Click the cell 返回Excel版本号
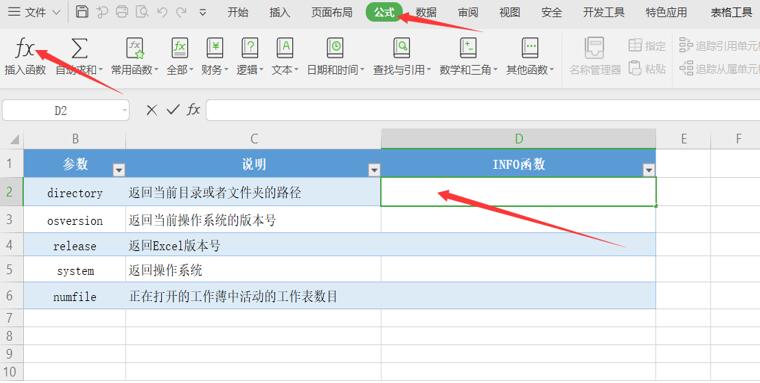The width and height of the screenshot is (760, 383). 253,245
